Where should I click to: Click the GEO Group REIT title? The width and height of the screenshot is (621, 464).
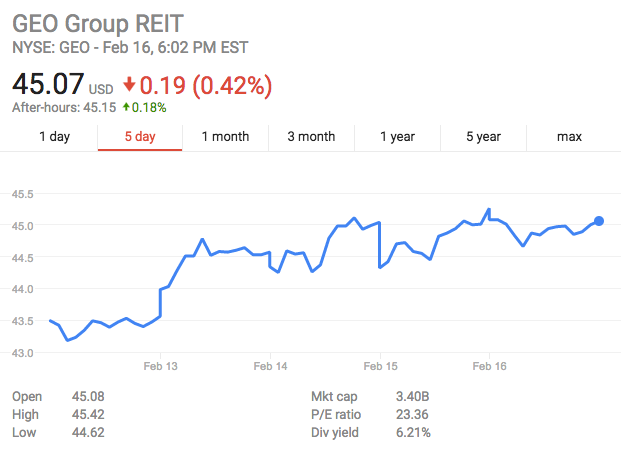98,23
